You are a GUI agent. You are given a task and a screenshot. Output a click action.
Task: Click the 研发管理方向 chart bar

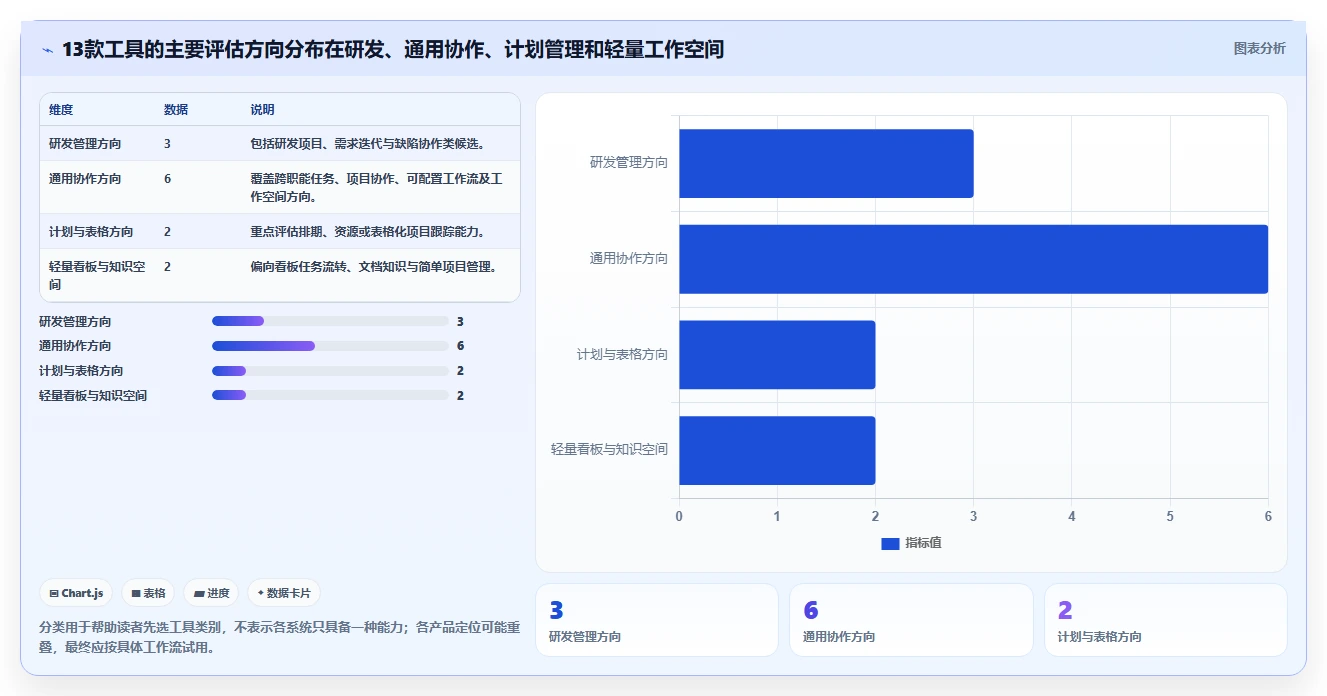tap(826, 163)
